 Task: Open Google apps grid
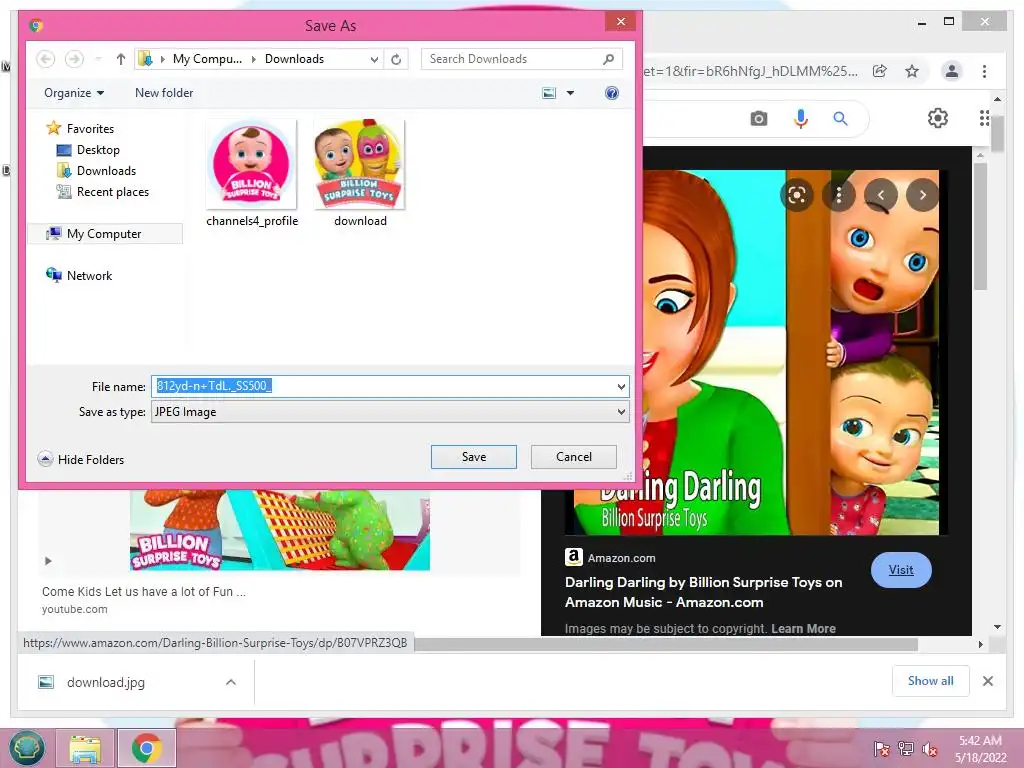(x=984, y=118)
